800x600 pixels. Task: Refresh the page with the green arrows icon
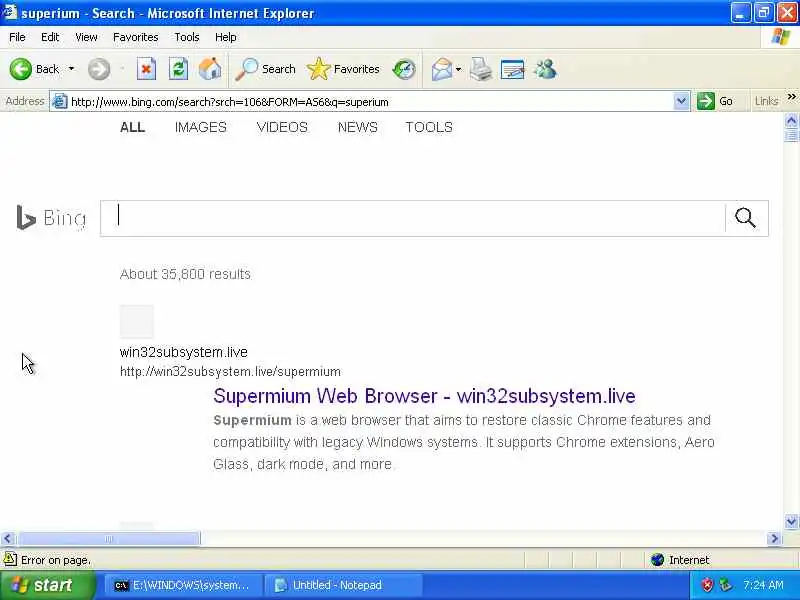[179, 69]
